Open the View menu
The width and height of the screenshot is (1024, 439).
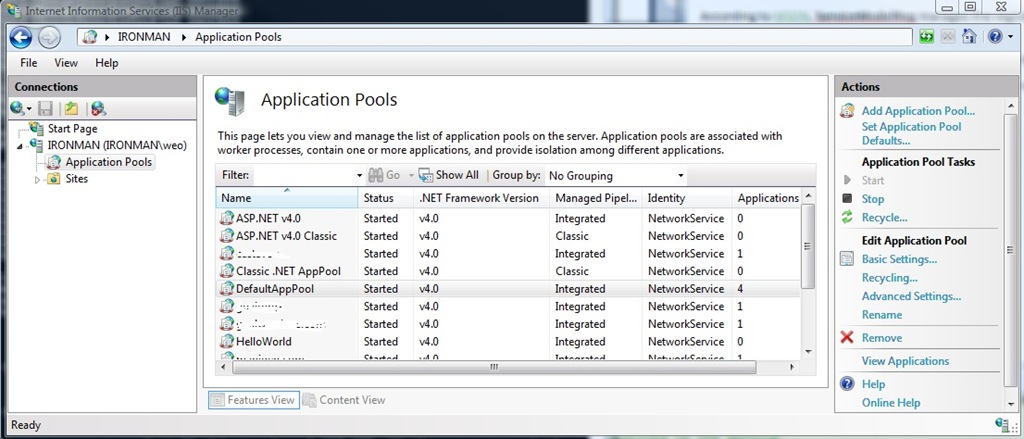click(x=66, y=63)
